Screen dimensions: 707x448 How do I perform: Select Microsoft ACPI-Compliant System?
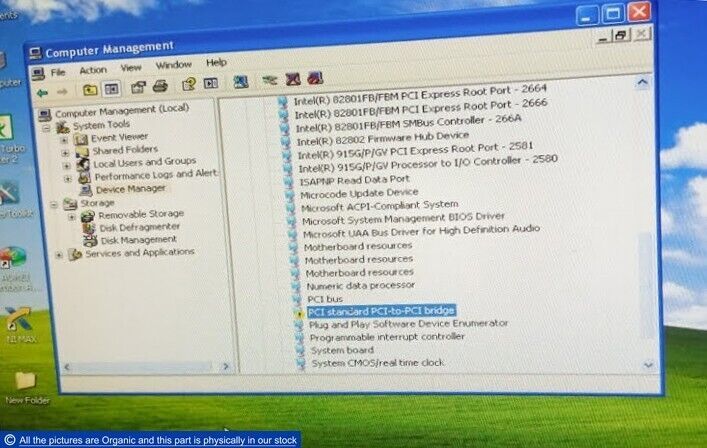pos(380,206)
